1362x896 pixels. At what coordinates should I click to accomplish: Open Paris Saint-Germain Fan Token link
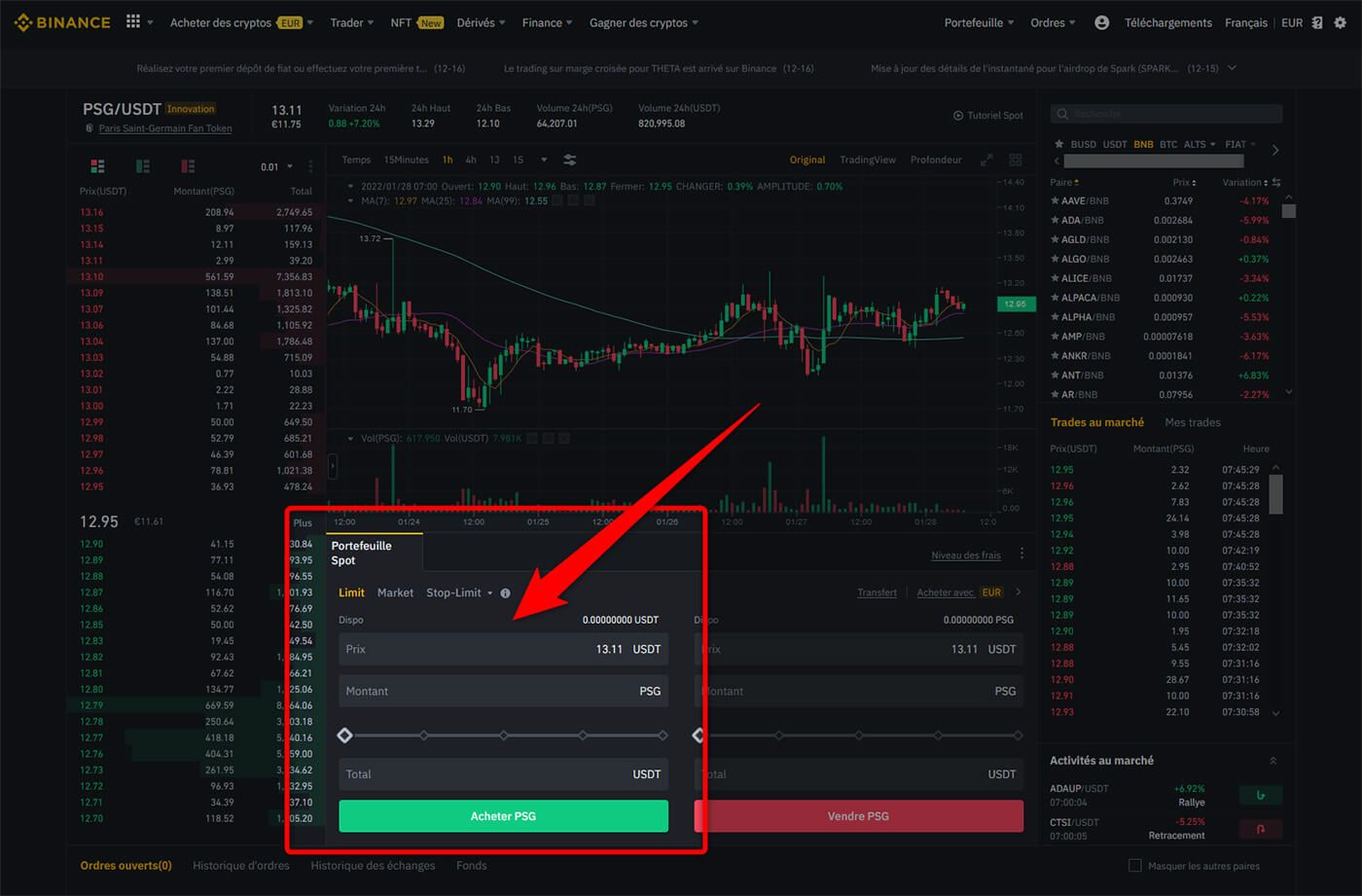tap(165, 128)
